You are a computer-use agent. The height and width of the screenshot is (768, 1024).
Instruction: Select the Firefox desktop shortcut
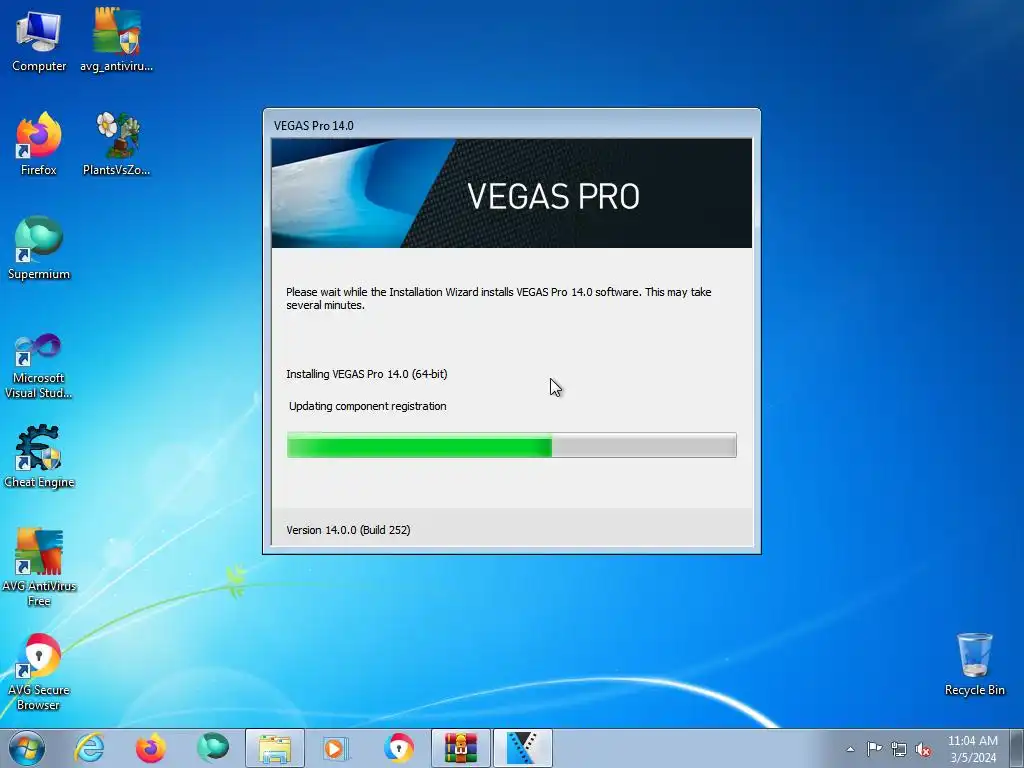pyautogui.click(x=39, y=144)
